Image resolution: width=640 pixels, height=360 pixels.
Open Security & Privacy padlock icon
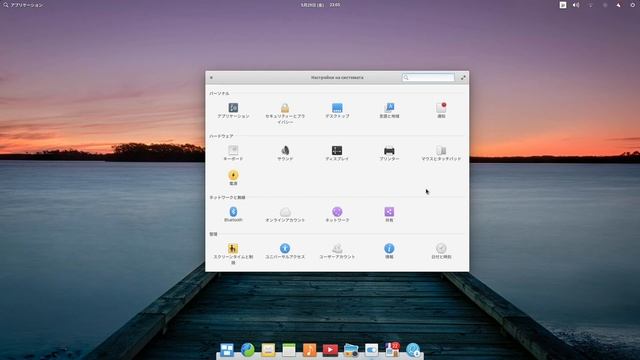(x=285, y=108)
